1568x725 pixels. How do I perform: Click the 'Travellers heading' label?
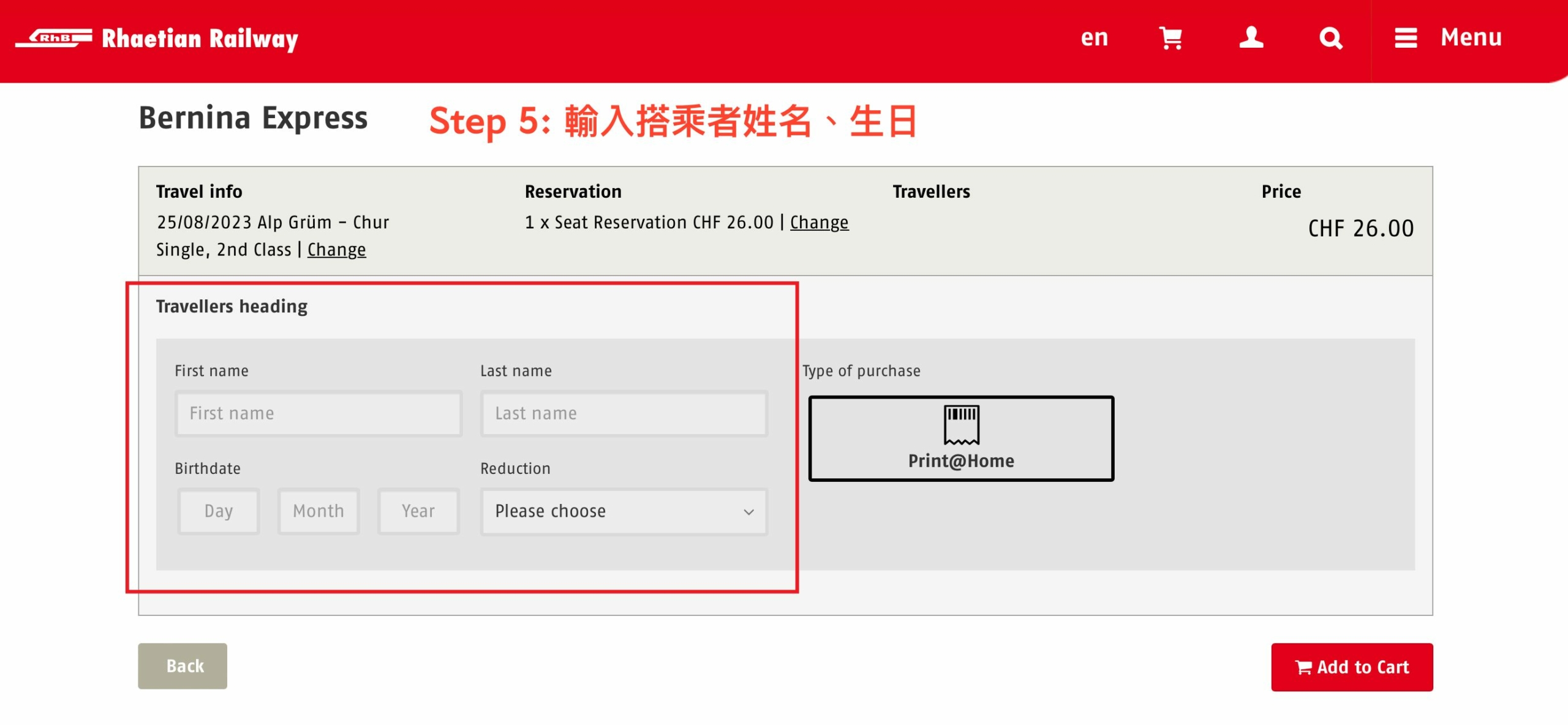(232, 306)
